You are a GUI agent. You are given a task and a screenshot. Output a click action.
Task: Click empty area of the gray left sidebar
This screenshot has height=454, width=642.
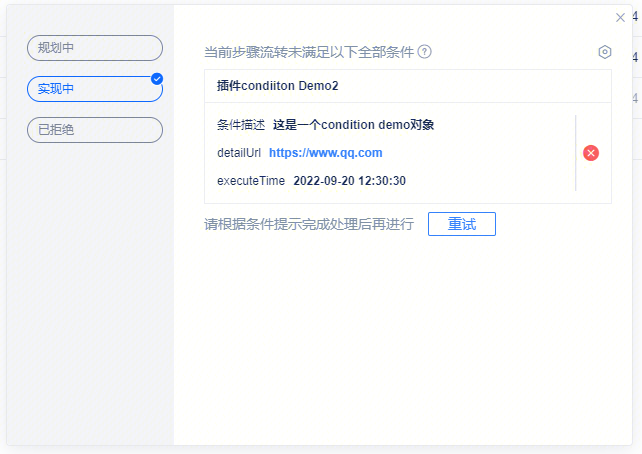point(90,300)
